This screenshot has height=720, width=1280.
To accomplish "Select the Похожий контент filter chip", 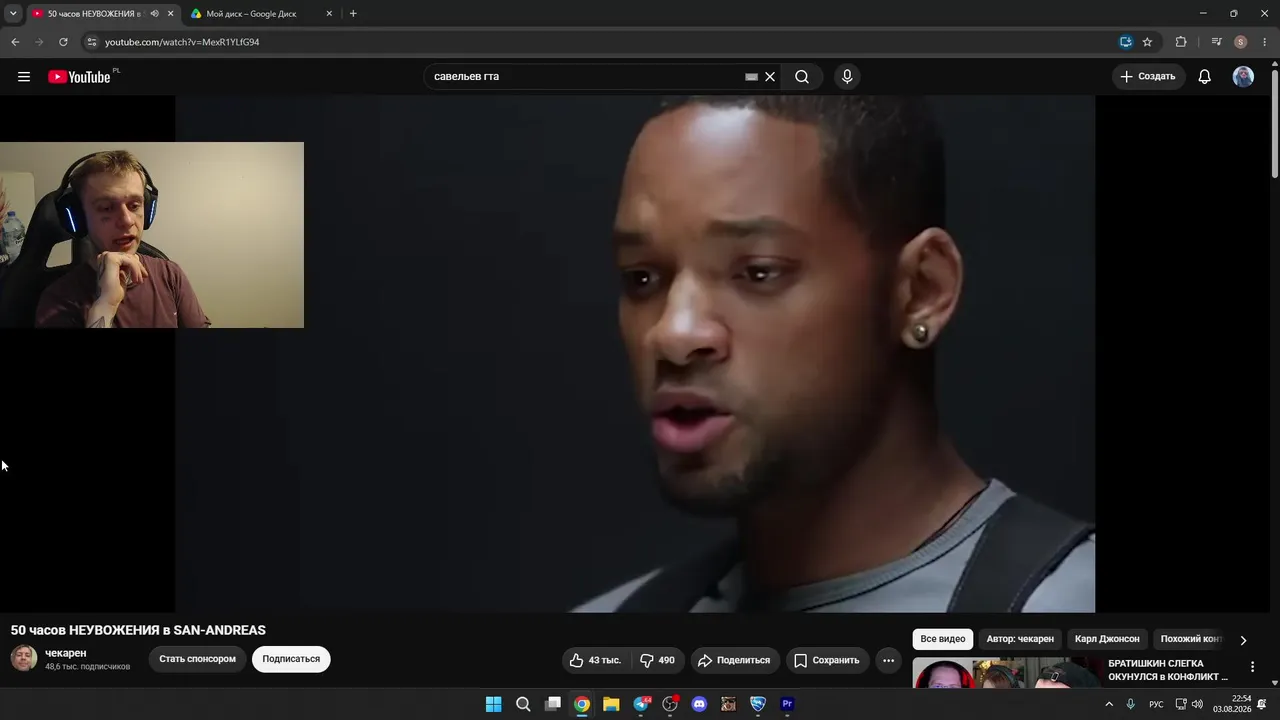I will tap(1191, 639).
